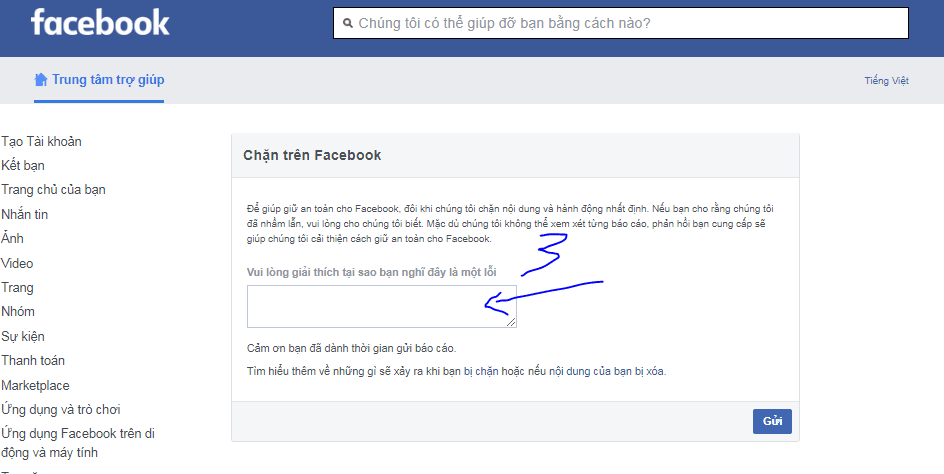Open Ứng dụng và trò chơi topic
944x474 pixels.
61,410
